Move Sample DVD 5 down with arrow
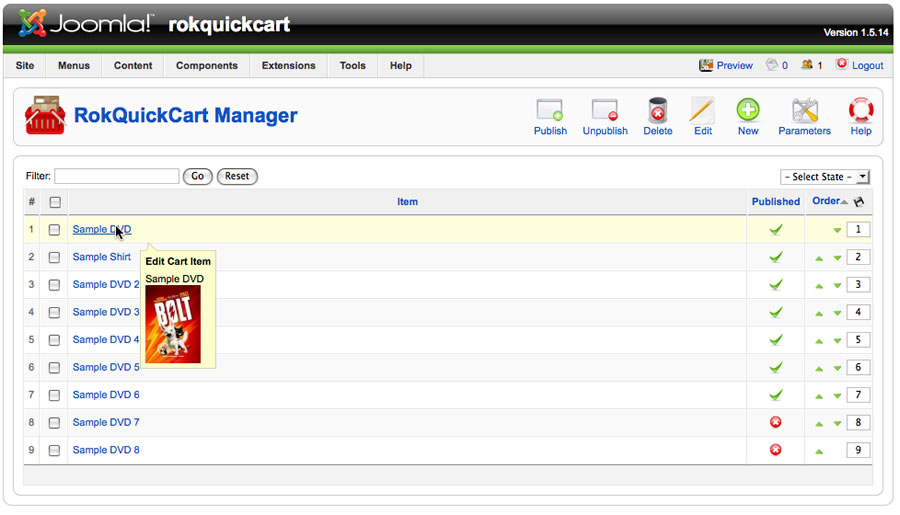Viewport: 900px width, 515px height. (837, 369)
